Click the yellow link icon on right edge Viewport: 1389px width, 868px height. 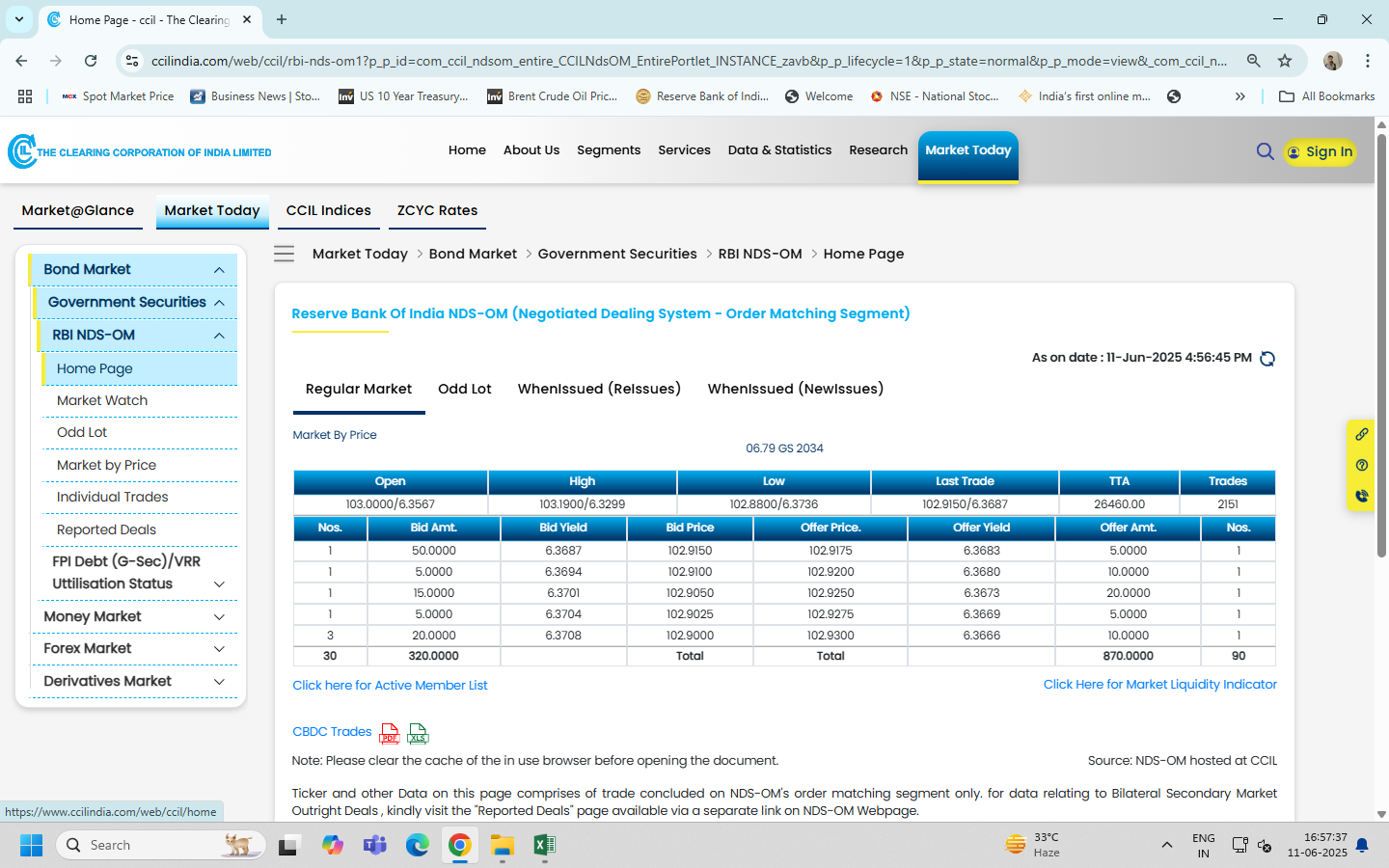[x=1361, y=435]
